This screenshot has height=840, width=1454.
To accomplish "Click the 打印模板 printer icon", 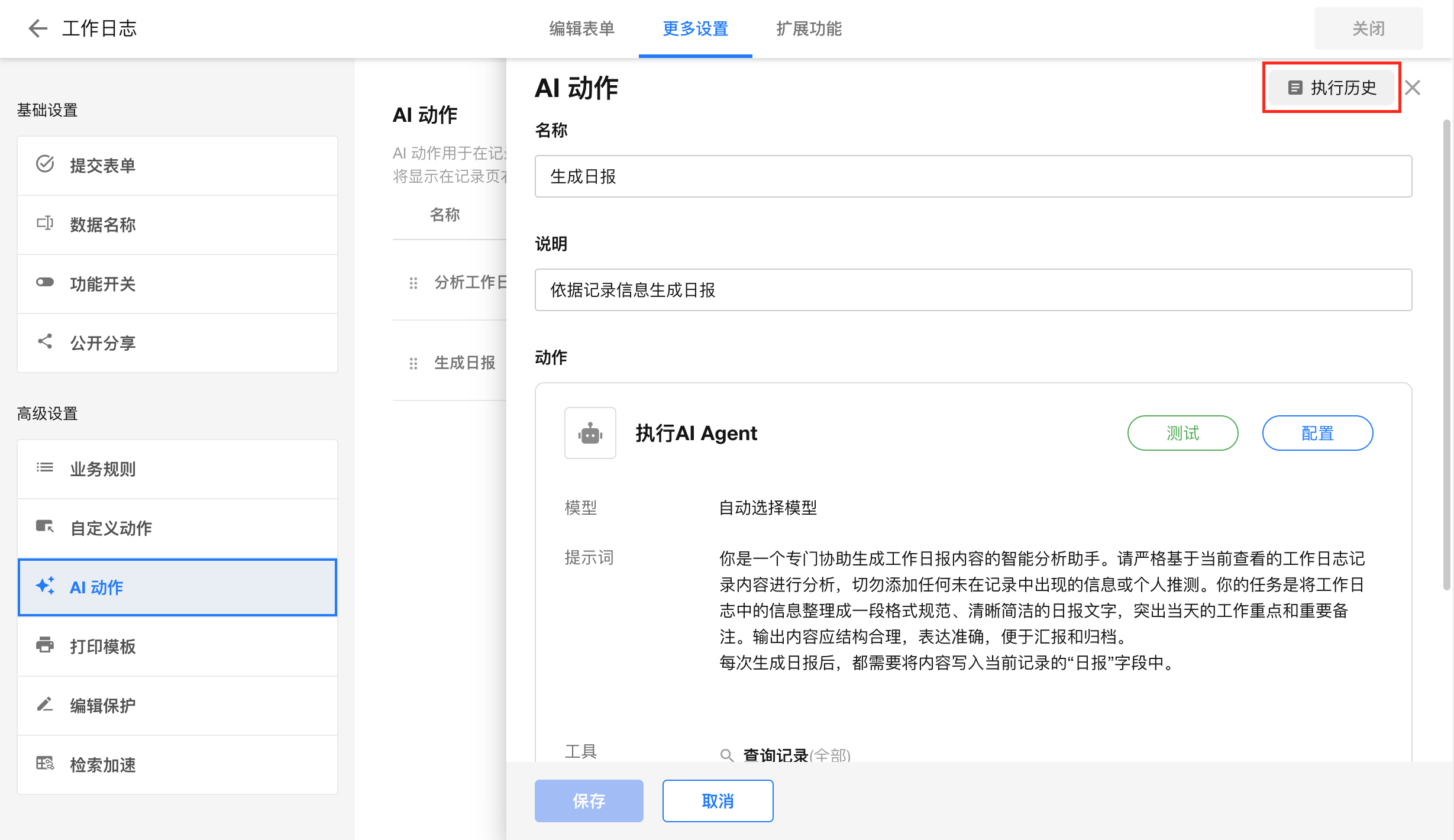I will tap(45, 645).
